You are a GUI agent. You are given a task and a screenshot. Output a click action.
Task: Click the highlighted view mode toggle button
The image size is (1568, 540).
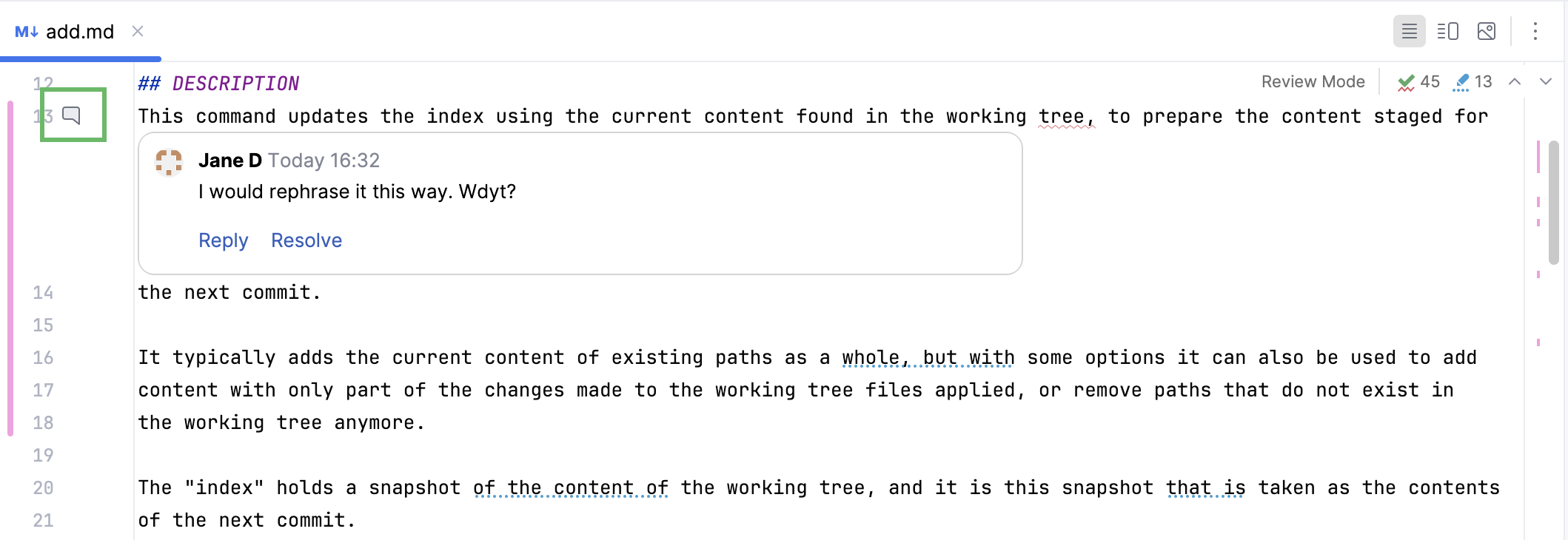coord(1410,31)
